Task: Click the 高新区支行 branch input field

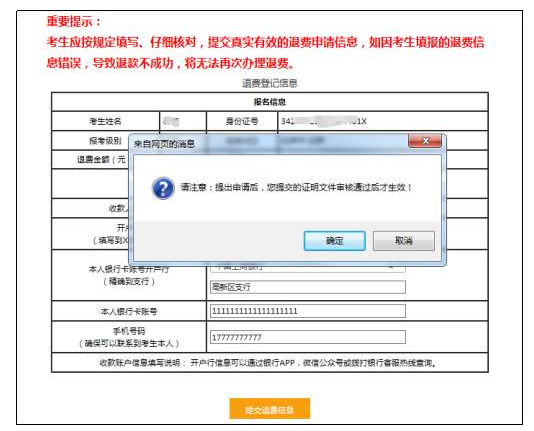Action: (308, 287)
